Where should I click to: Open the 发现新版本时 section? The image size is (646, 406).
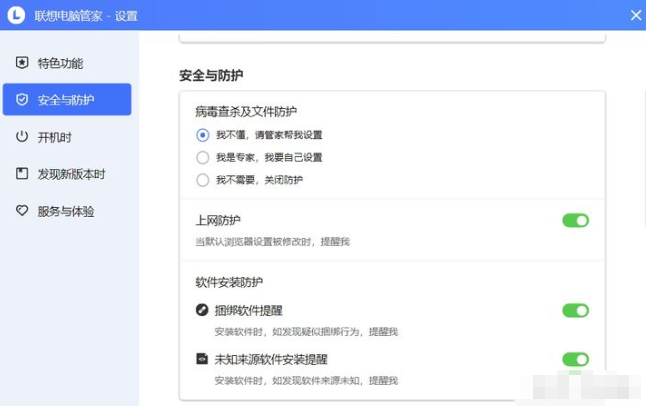point(67,174)
